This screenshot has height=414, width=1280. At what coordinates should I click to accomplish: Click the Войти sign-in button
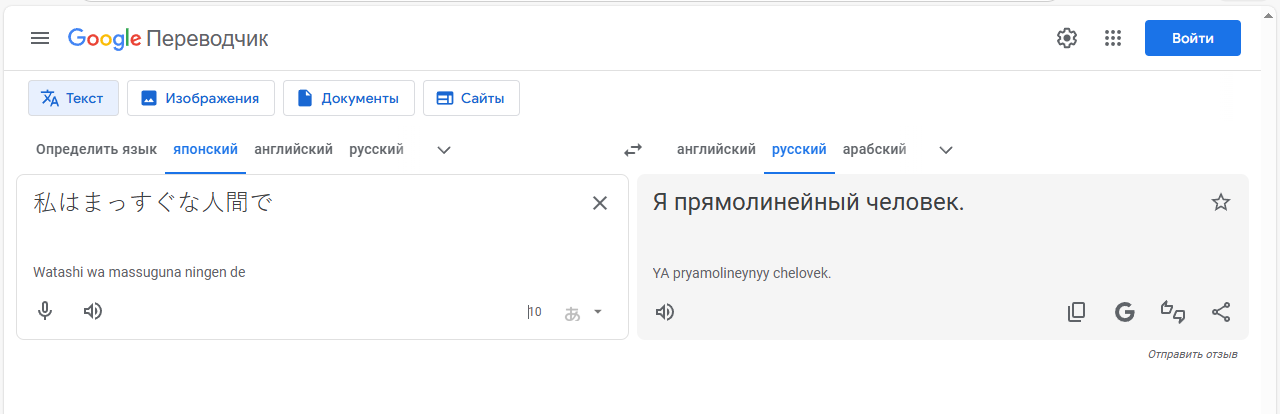[x=1193, y=38]
